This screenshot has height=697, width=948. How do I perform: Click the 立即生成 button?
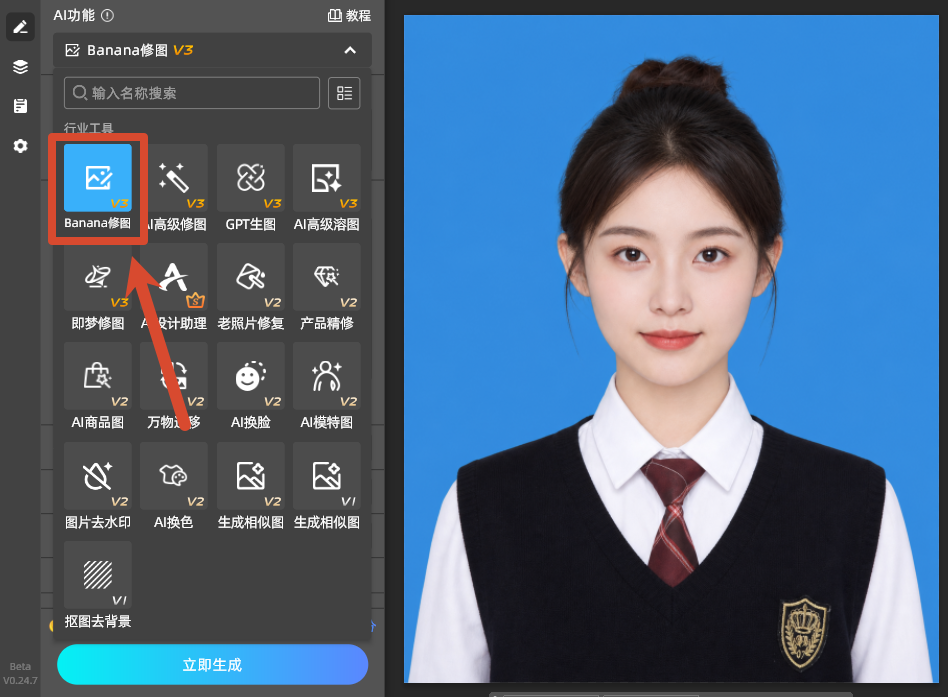coord(212,664)
